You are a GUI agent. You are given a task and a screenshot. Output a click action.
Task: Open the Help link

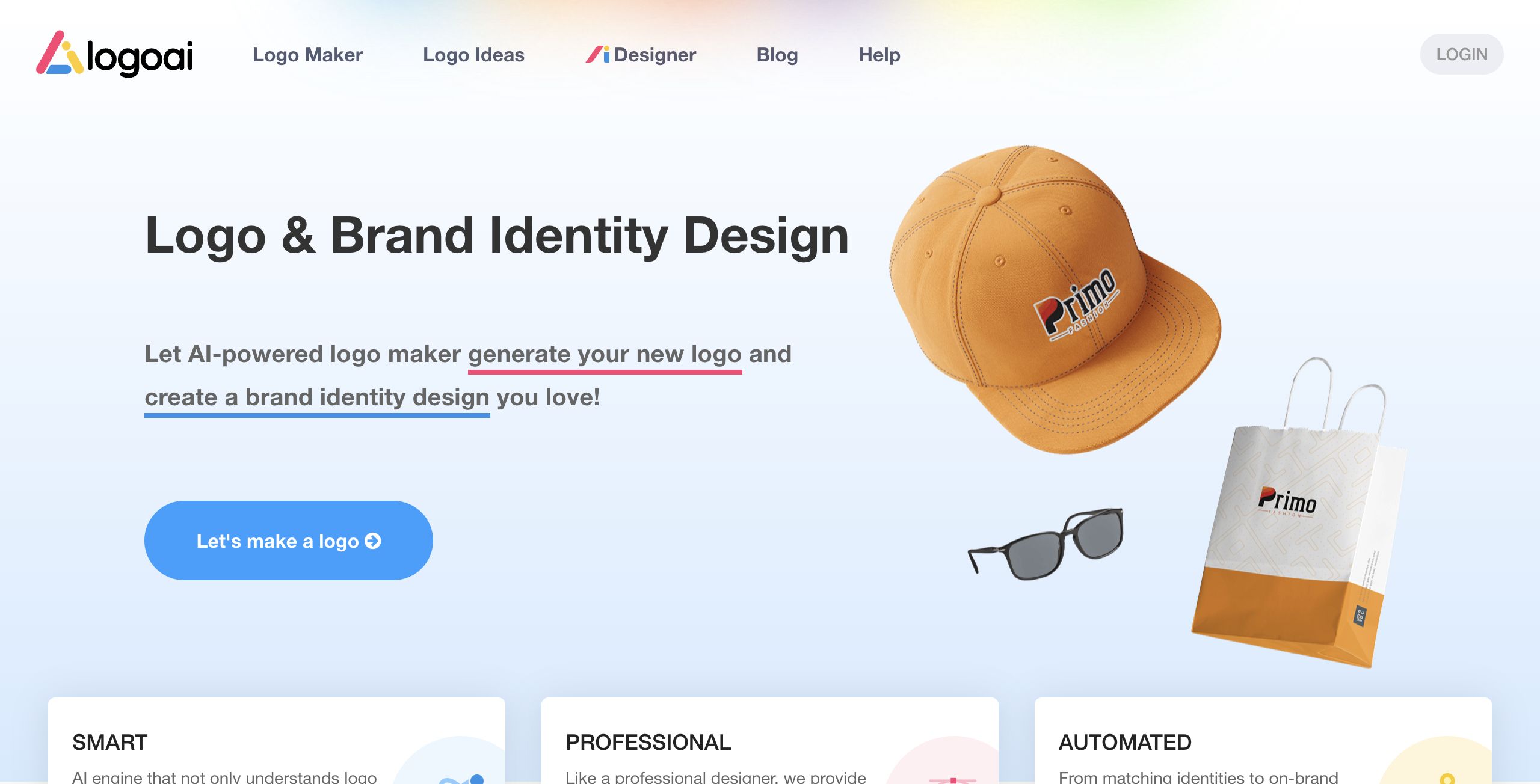pos(879,55)
